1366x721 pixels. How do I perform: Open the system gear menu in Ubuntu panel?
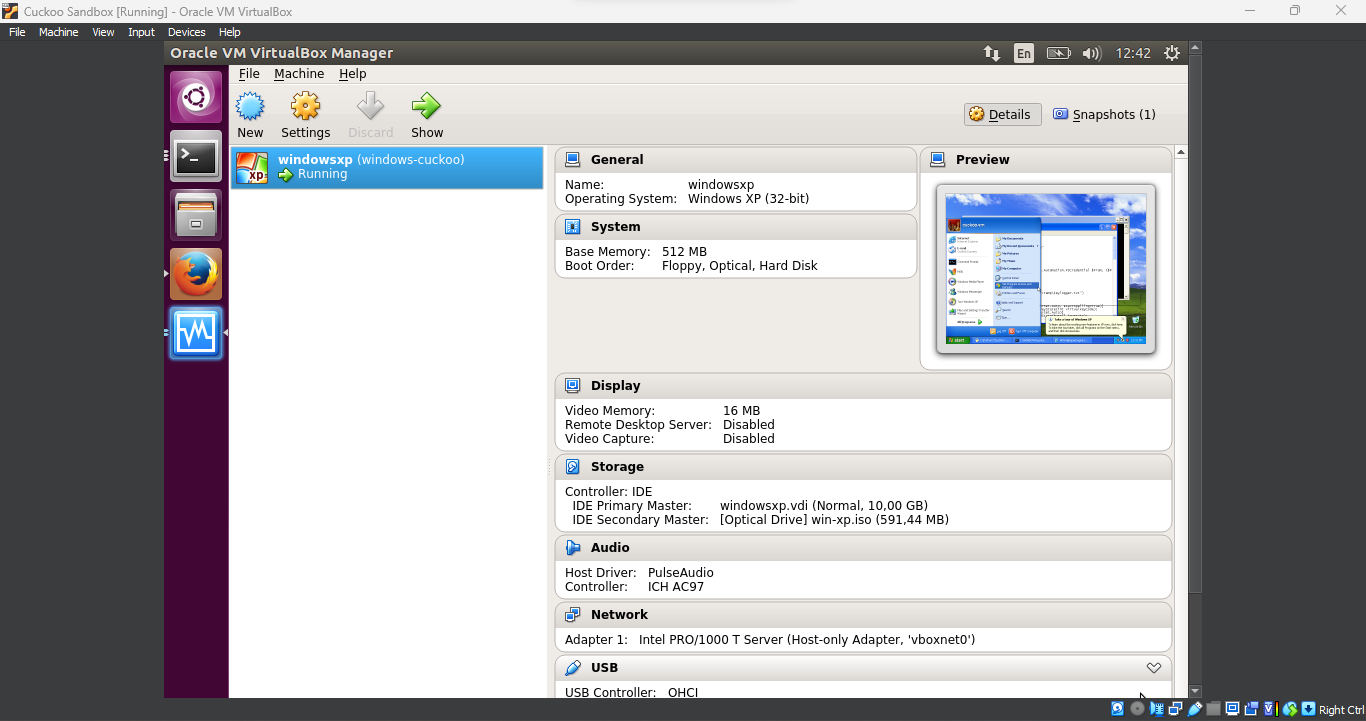(1172, 53)
